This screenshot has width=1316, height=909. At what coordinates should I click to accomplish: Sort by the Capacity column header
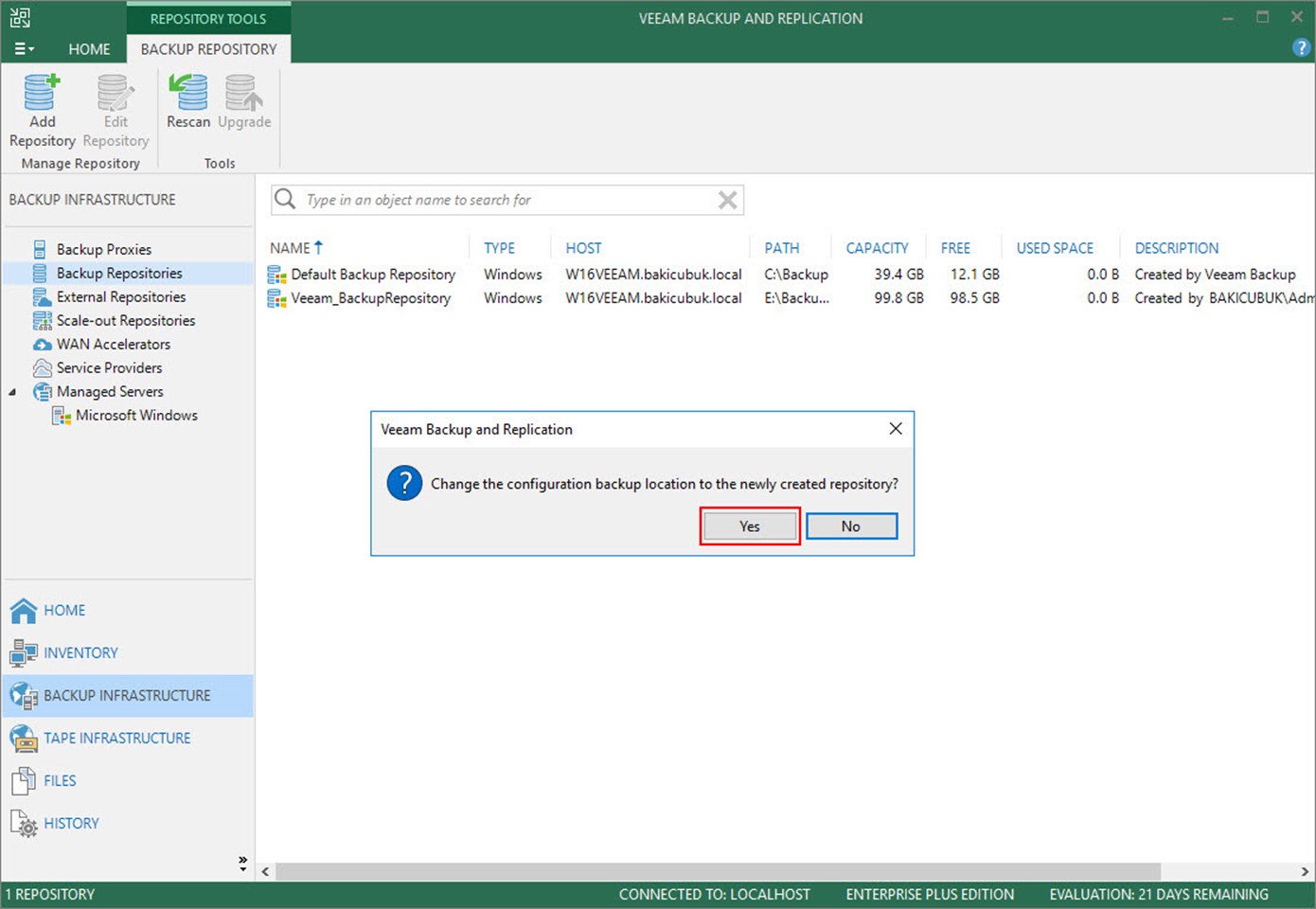coord(877,248)
